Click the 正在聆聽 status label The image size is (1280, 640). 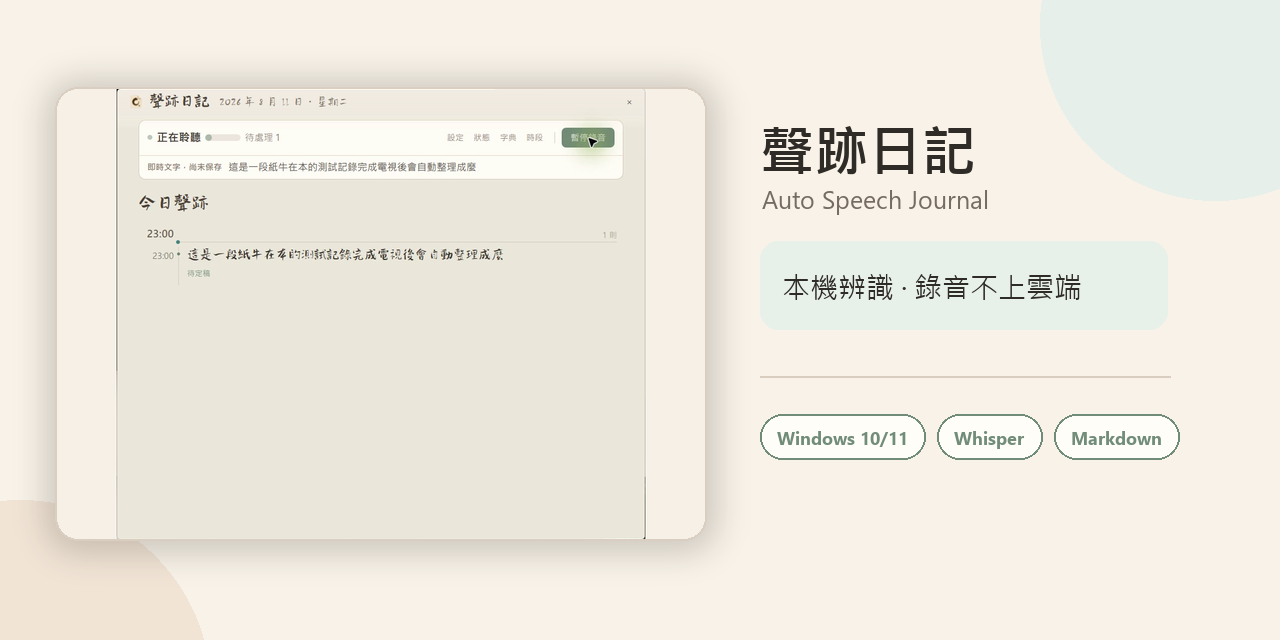(x=178, y=138)
